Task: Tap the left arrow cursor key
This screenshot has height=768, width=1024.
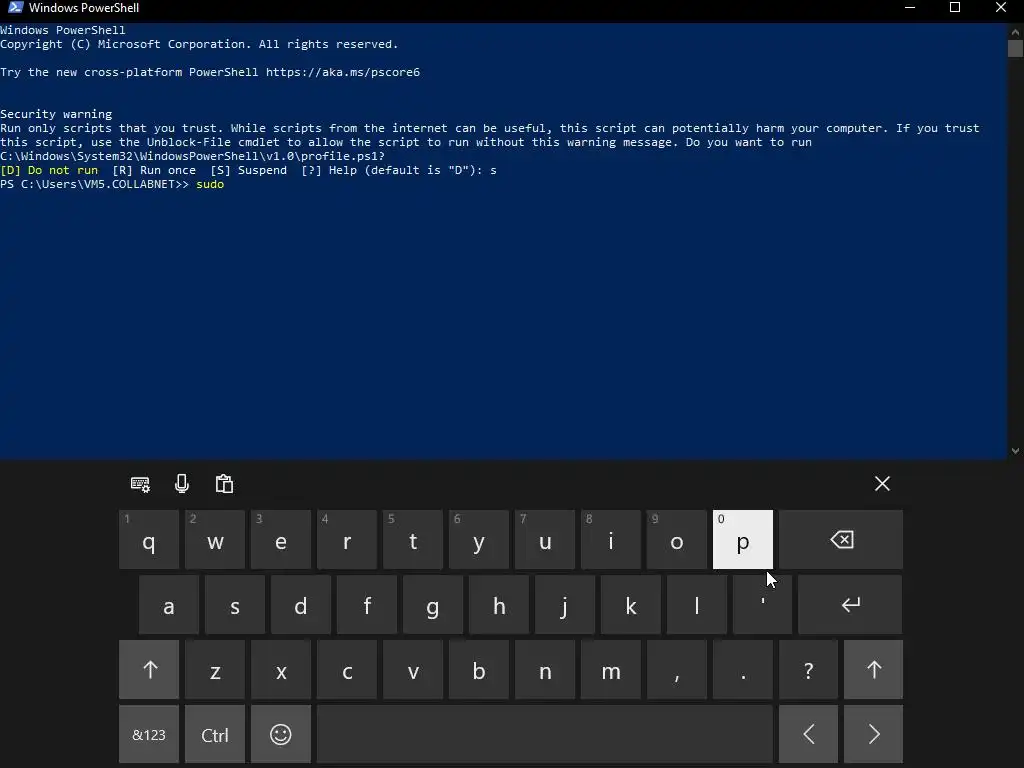Action: coord(808,734)
